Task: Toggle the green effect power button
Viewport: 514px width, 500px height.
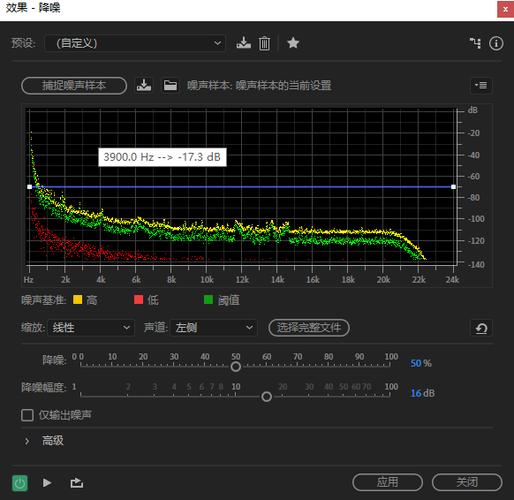Action: coord(20,483)
